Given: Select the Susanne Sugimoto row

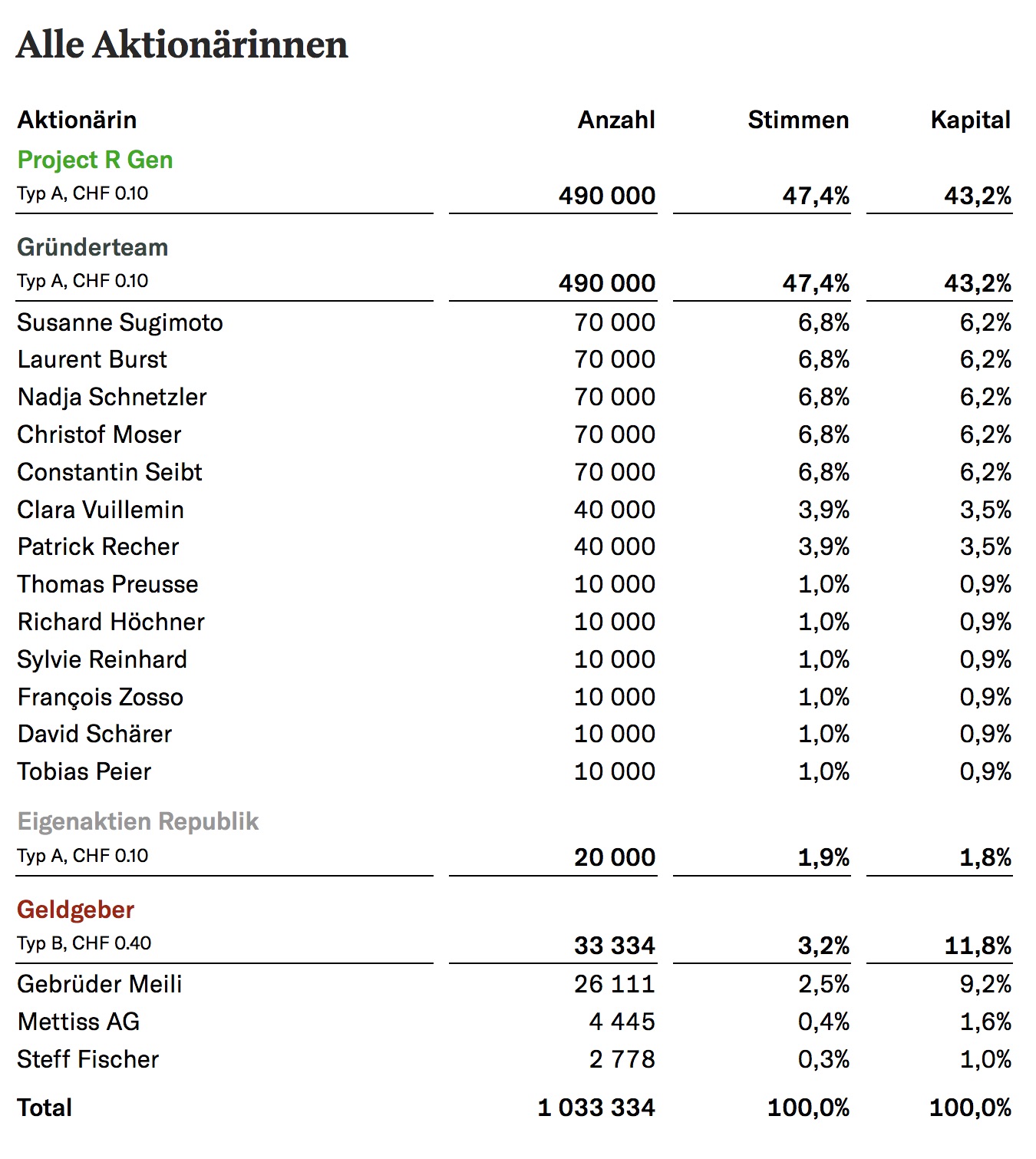Looking at the screenshot, I should tap(514, 322).
